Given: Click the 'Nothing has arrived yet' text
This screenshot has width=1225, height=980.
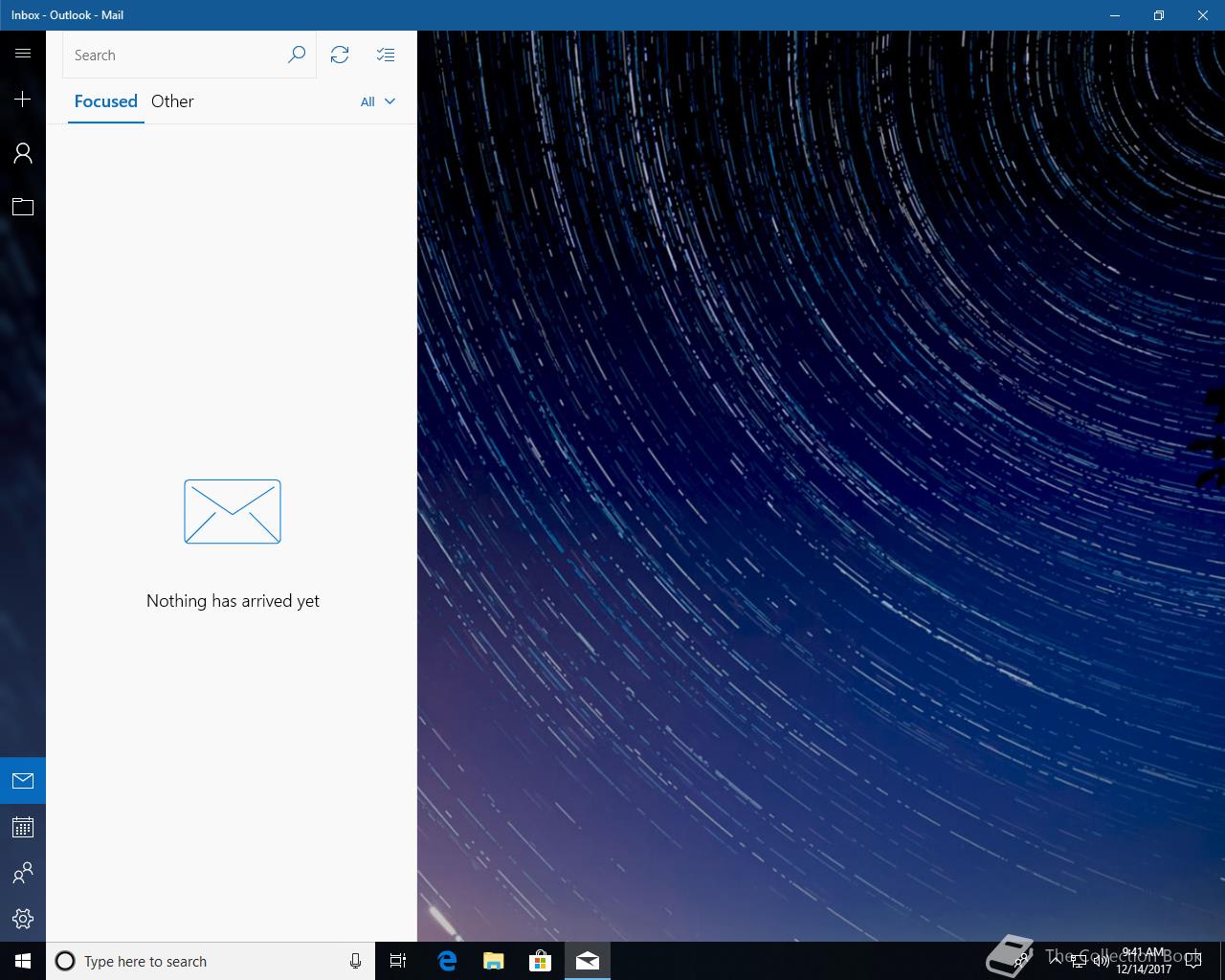Looking at the screenshot, I should pyautogui.click(x=233, y=601).
